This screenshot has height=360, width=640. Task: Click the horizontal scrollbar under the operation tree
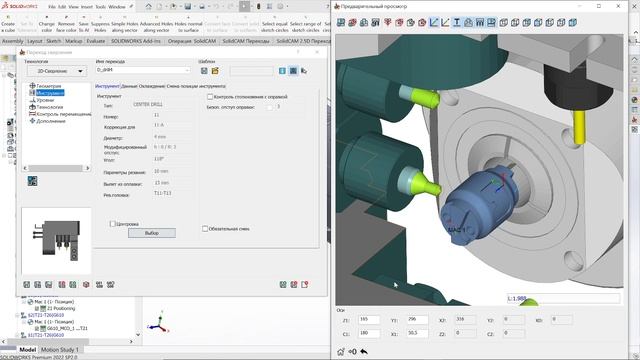pos(57,168)
